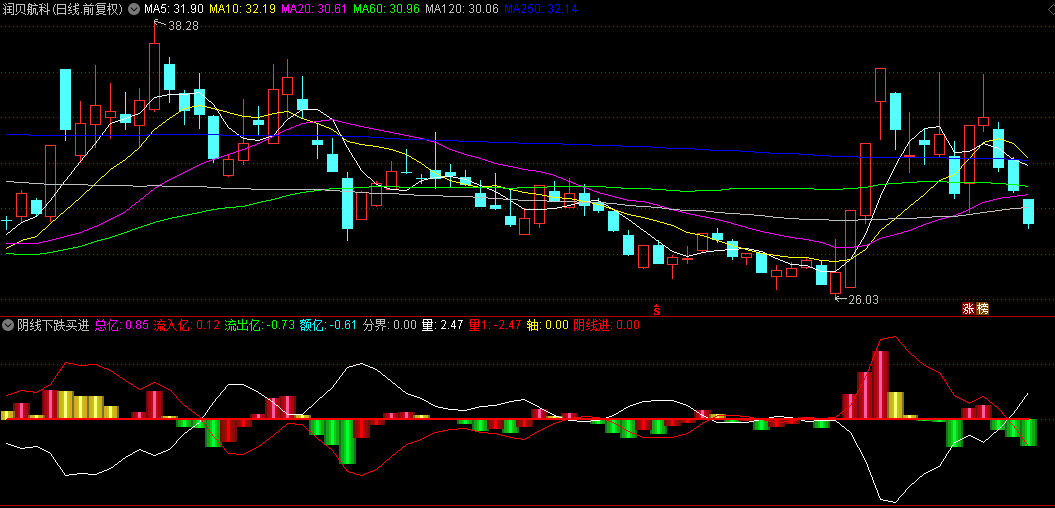Click the 额亿: -0.61 value
The width and height of the screenshot is (1055, 508).
pos(328,326)
